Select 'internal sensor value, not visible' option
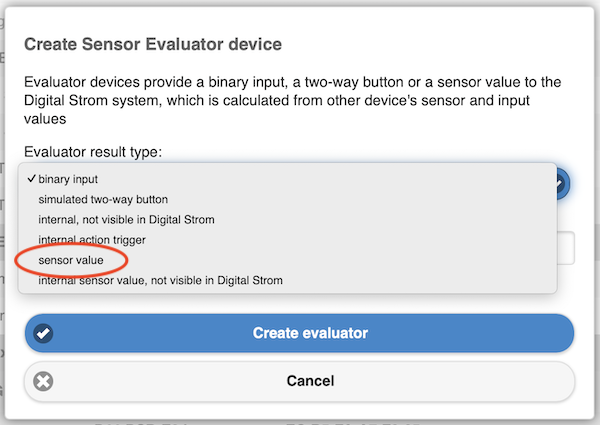 pyautogui.click(x=160, y=281)
